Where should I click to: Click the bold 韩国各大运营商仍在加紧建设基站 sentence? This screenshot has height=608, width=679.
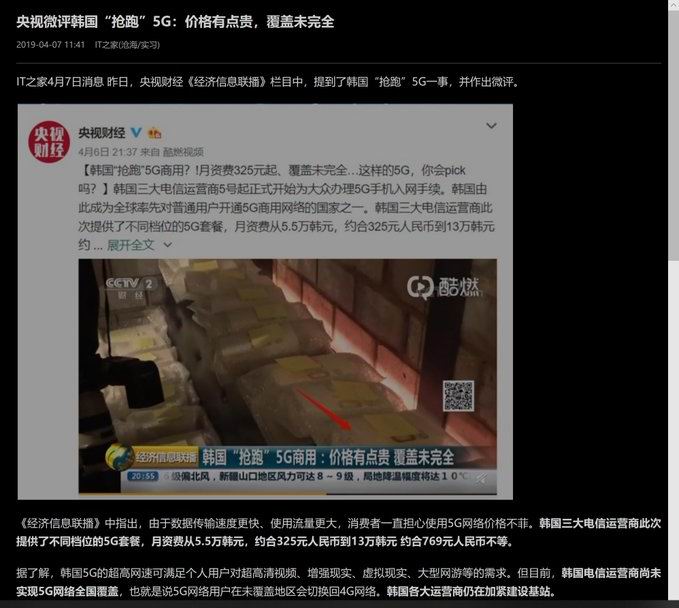coord(469,592)
